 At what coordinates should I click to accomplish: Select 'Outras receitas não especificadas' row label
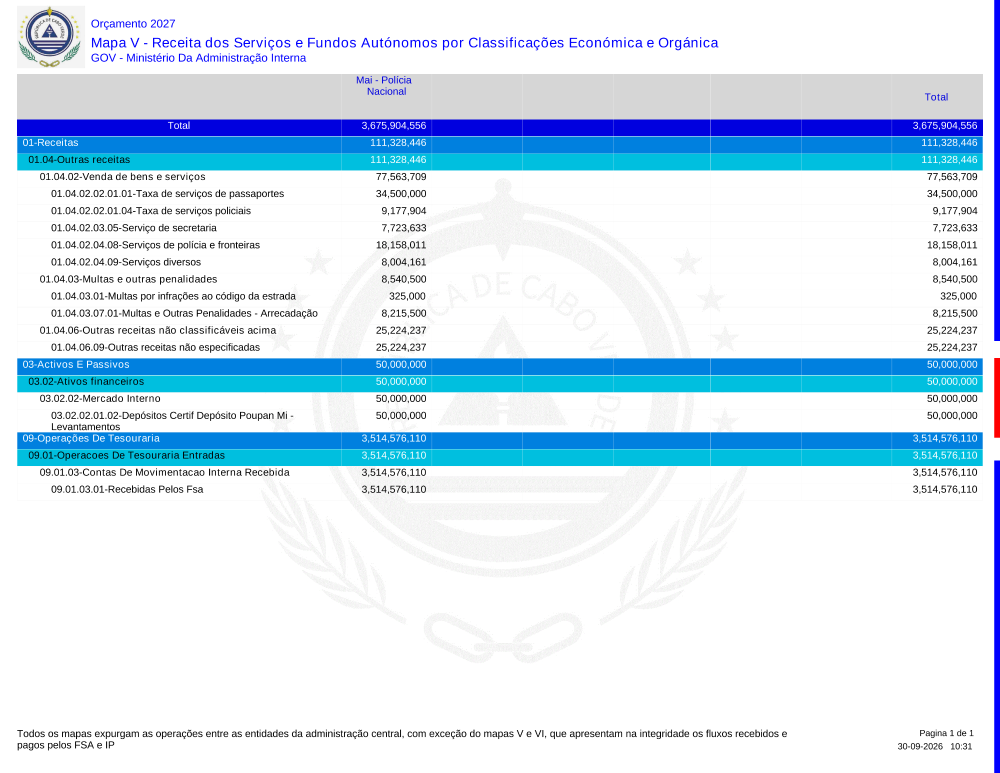click(156, 348)
